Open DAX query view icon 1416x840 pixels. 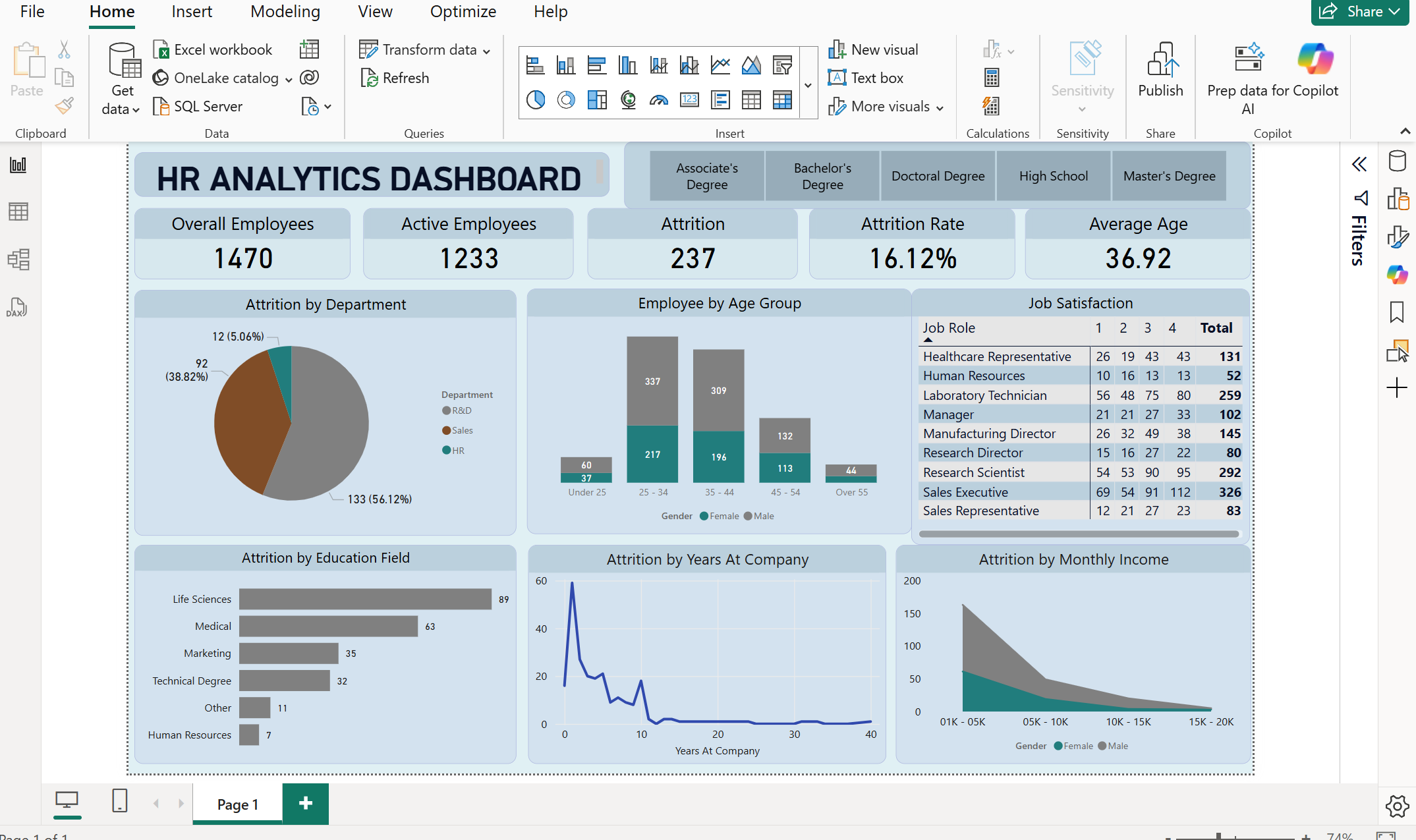(x=17, y=307)
